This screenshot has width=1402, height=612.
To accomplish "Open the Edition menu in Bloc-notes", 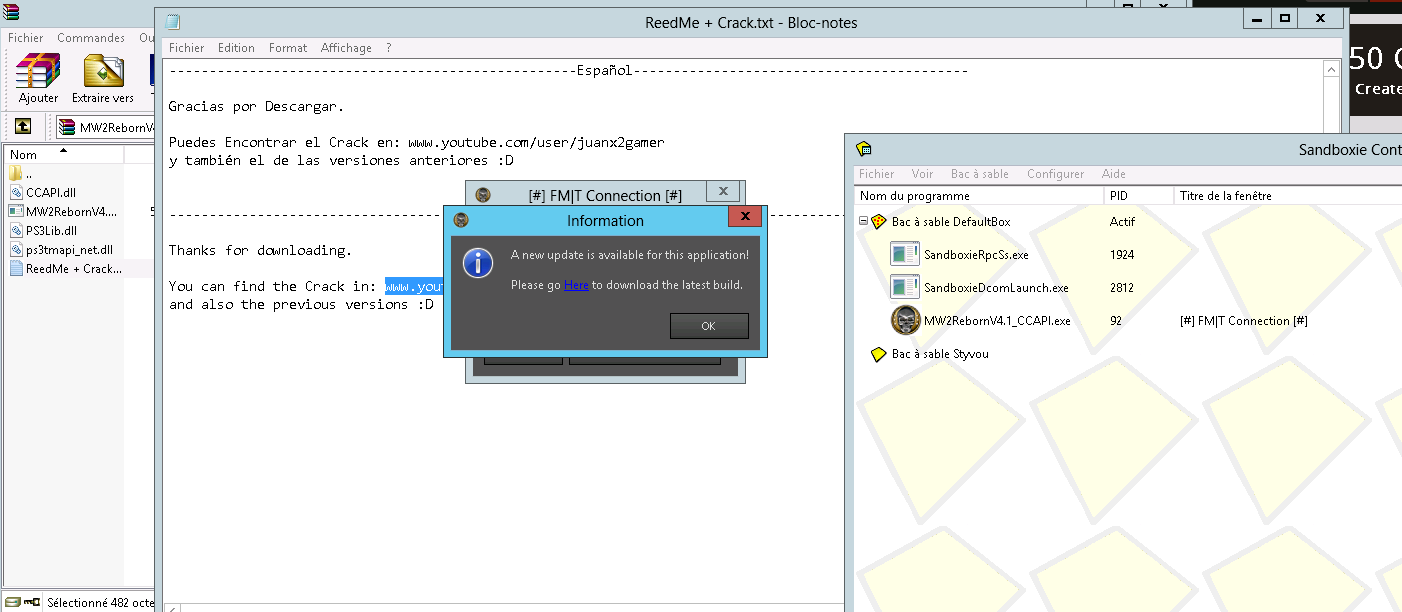I will pyautogui.click(x=236, y=48).
